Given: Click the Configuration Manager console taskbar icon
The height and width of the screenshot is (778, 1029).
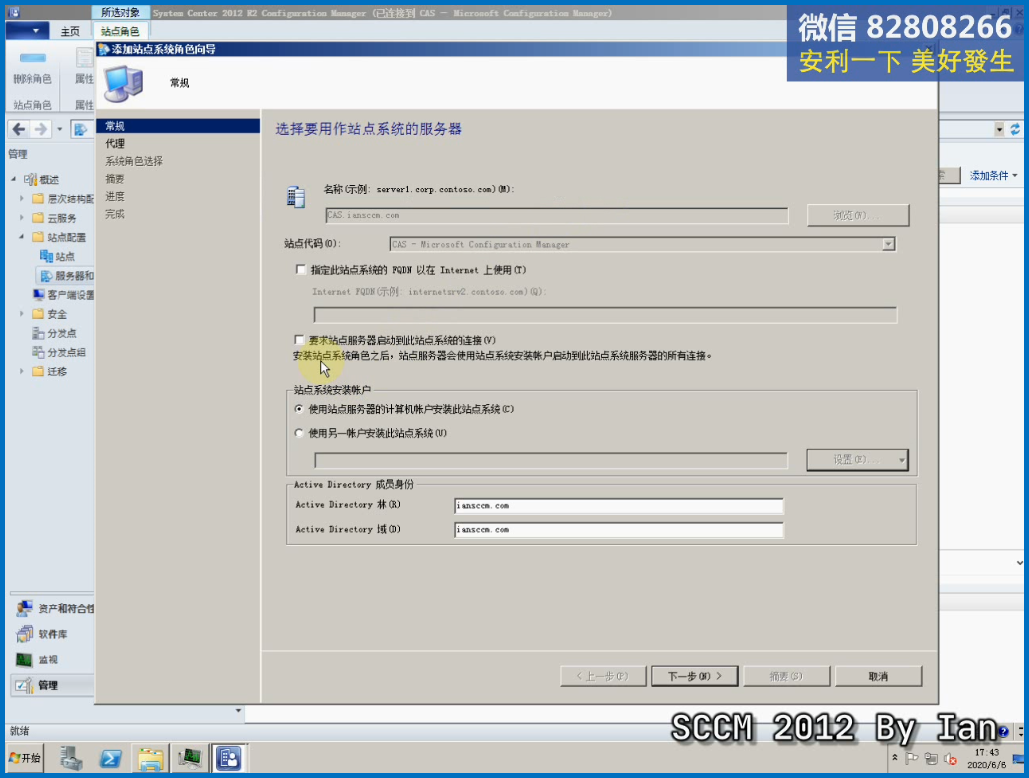Looking at the screenshot, I should point(228,758).
